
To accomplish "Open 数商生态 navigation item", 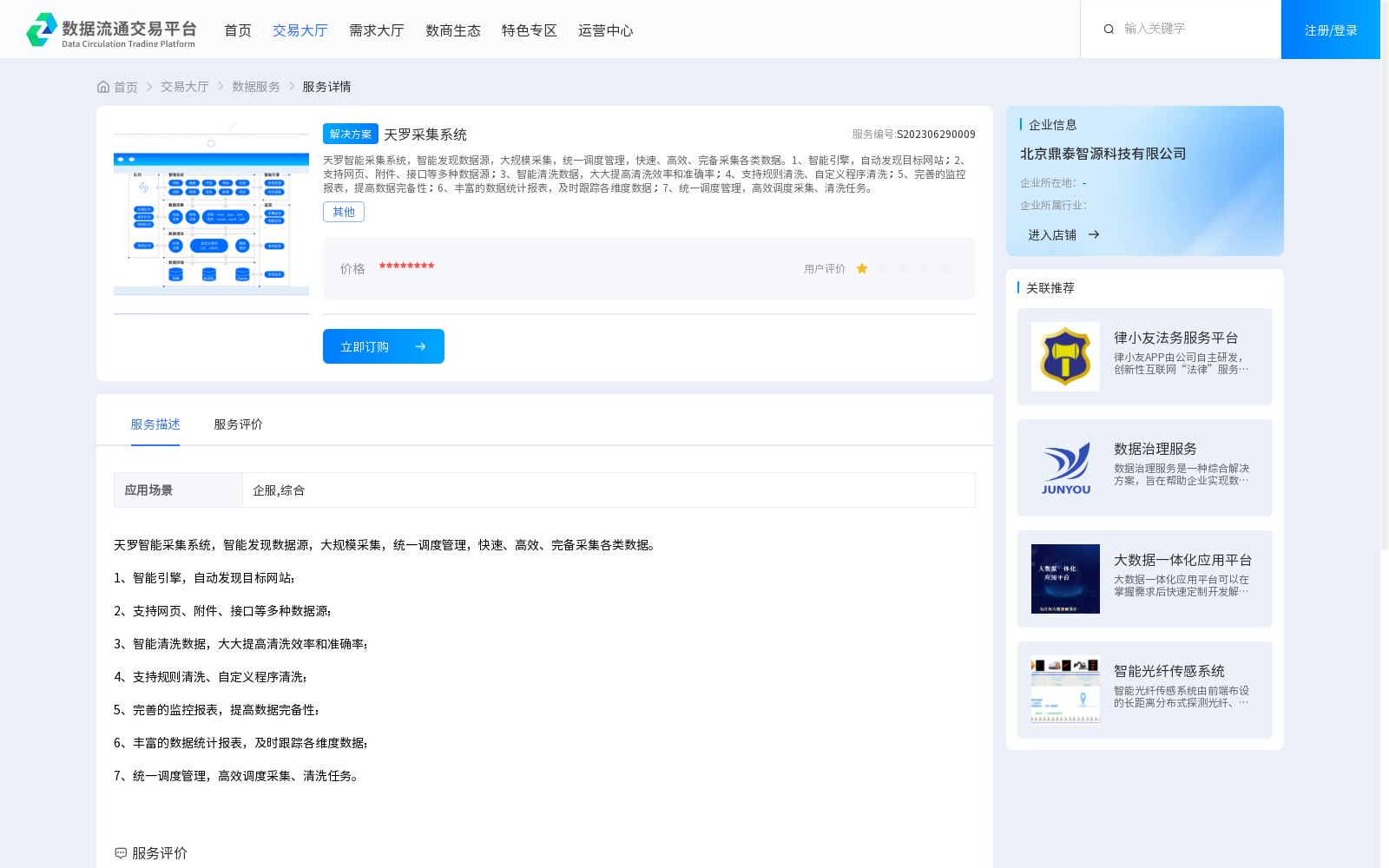I will (x=453, y=30).
